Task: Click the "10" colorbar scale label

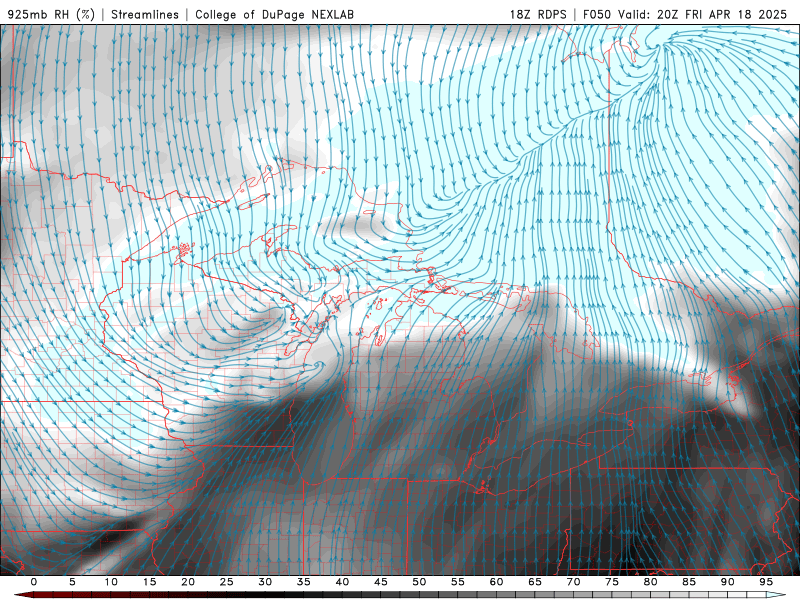Action: [x=111, y=582]
